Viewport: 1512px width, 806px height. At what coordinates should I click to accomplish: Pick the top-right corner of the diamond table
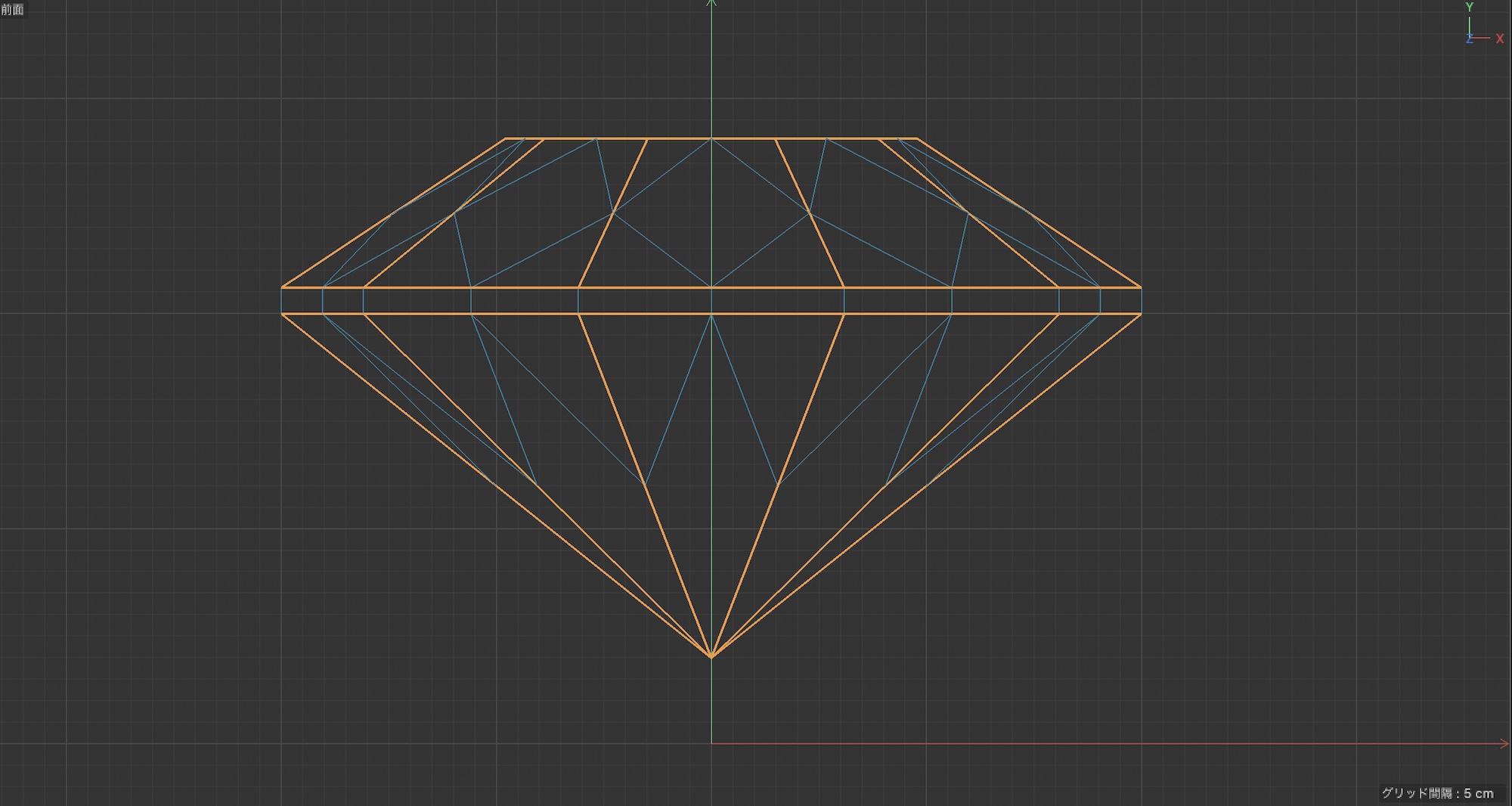point(917,139)
